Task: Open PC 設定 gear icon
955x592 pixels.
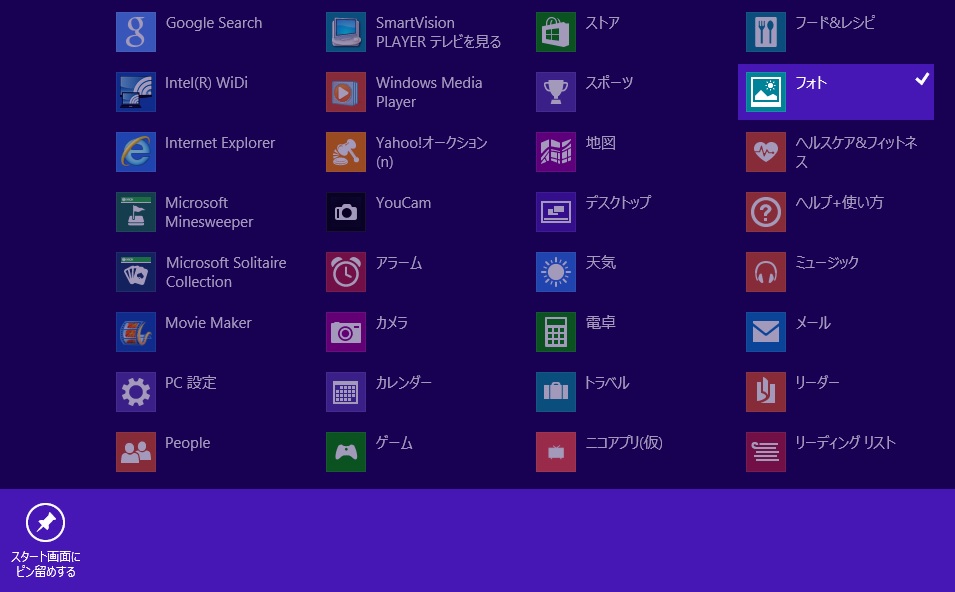Action: coord(136,392)
